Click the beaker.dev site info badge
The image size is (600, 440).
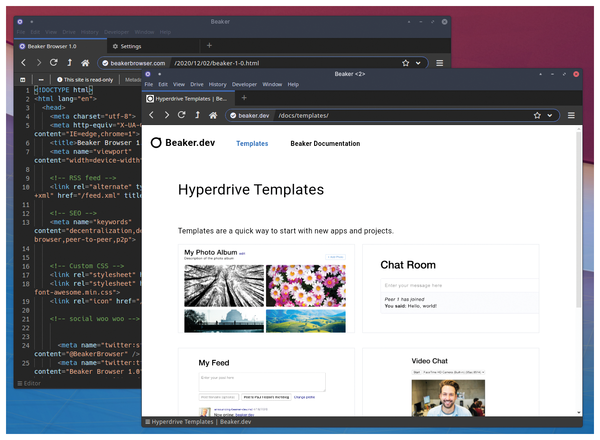[250, 115]
